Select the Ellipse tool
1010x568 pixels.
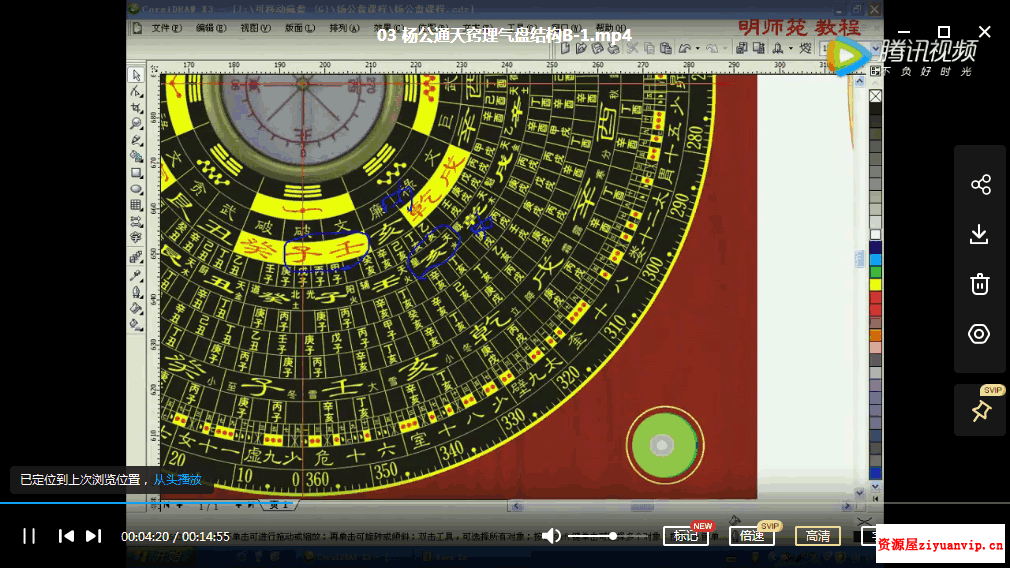[136, 189]
